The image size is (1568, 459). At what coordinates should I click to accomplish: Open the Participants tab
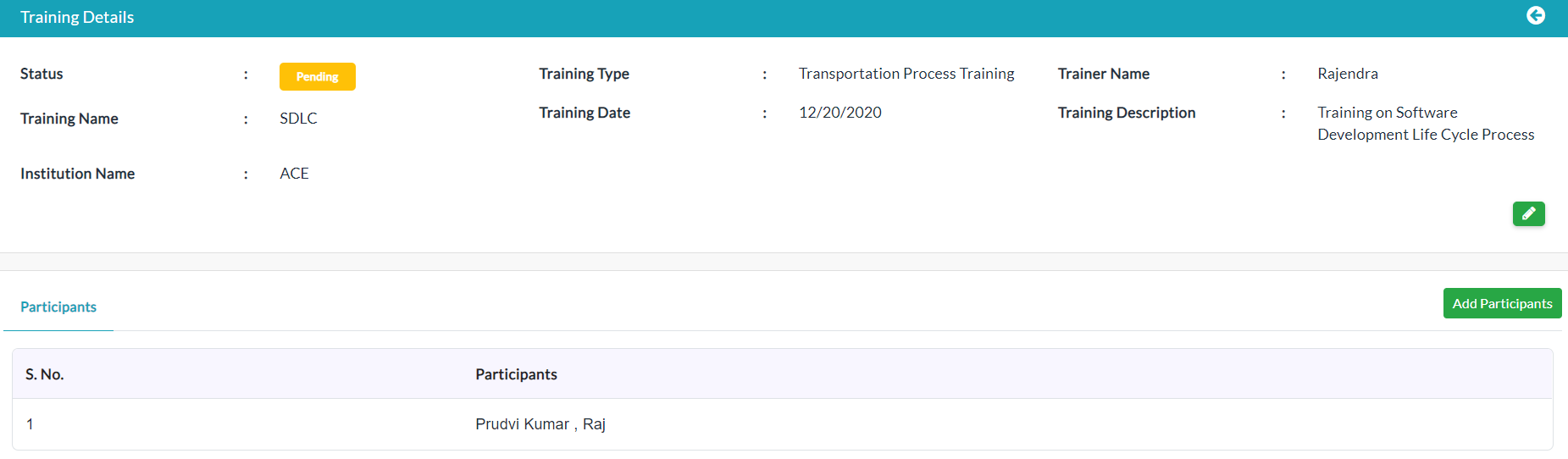(58, 307)
